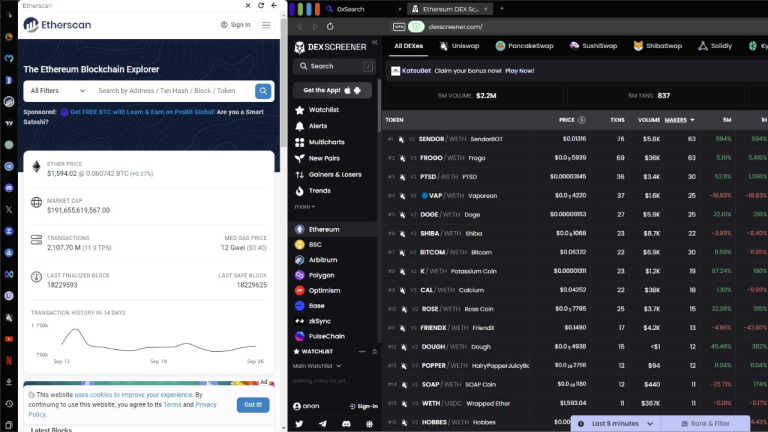
Task: Open New Pairs in Dexscreener sidebar
Action: (317, 158)
